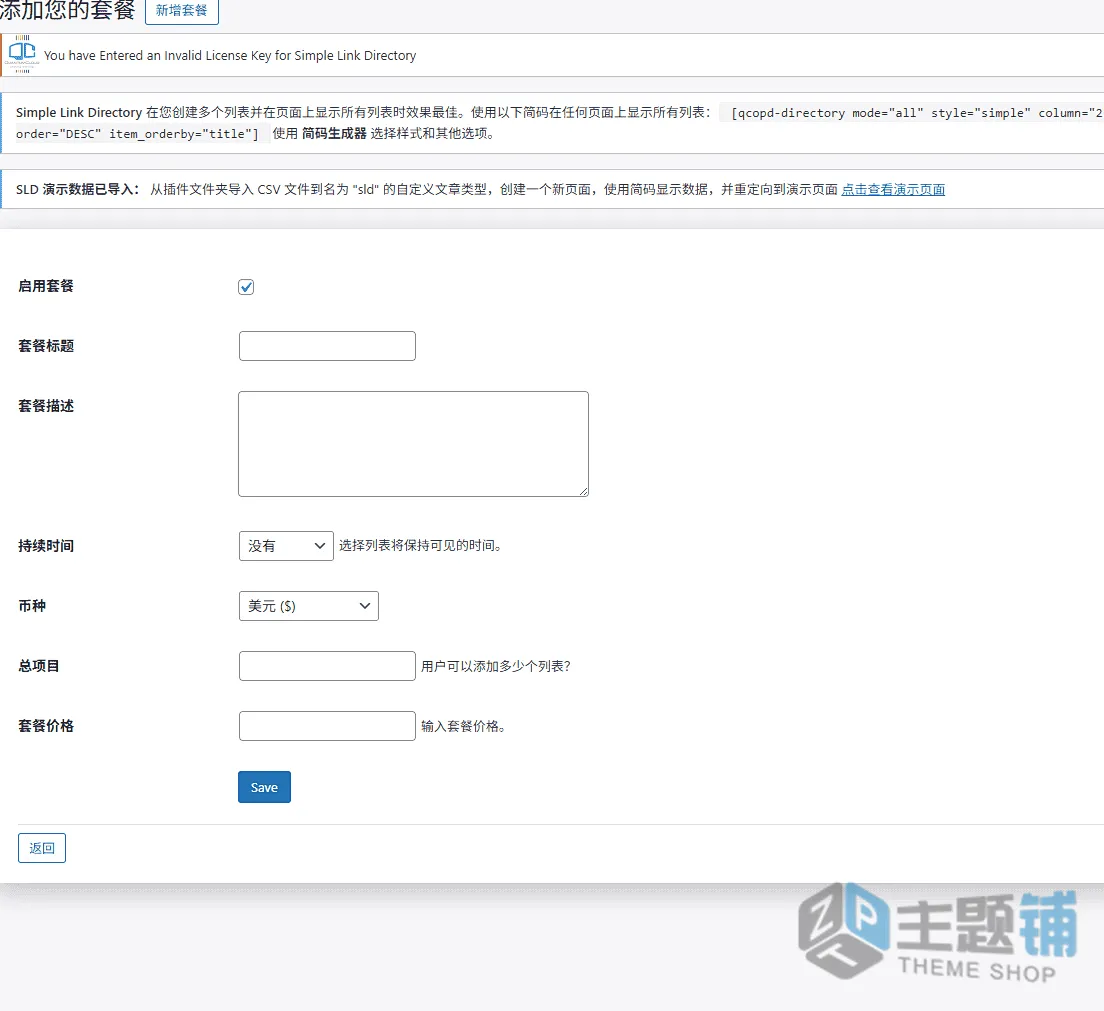1104x1011 pixels.
Task: Open the 币种 dropdown showing 美元 ($)
Action: point(309,605)
